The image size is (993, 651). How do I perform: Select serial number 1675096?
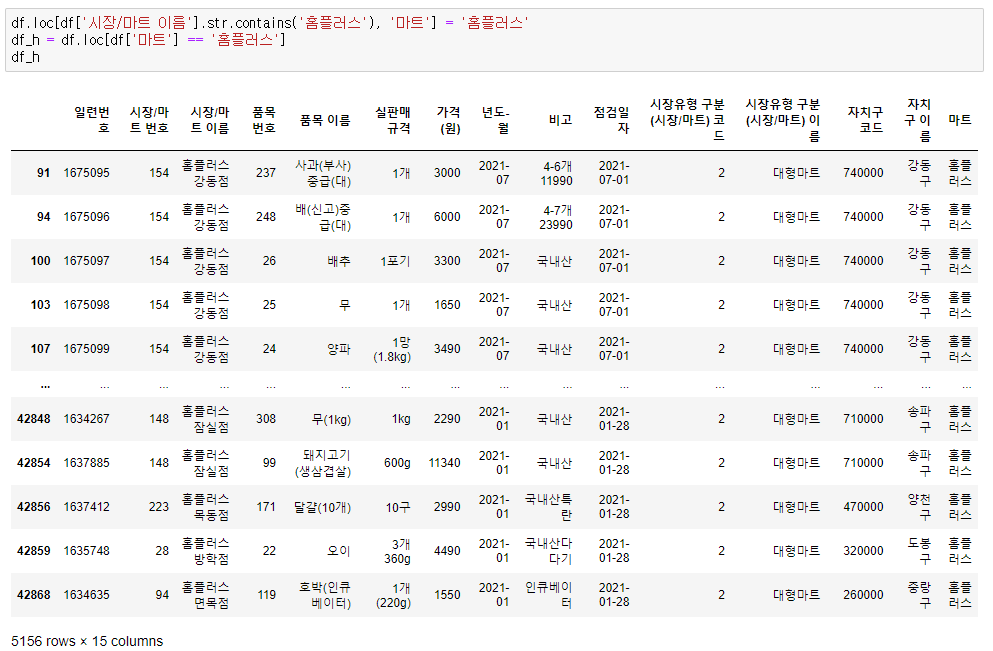click(x=86, y=217)
